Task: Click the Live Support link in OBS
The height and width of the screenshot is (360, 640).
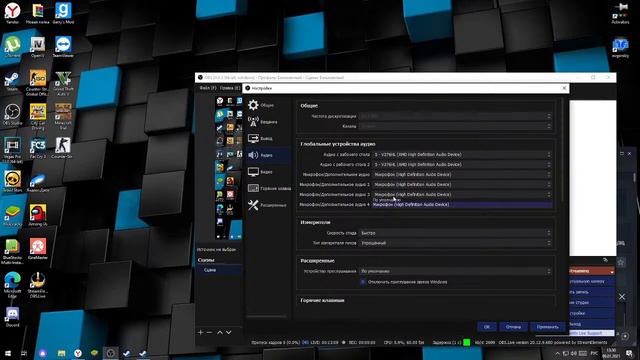Action: point(591,333)
